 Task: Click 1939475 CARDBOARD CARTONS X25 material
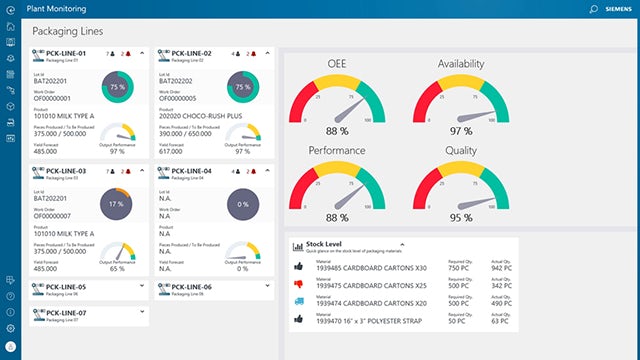click(x=371, y=286)
